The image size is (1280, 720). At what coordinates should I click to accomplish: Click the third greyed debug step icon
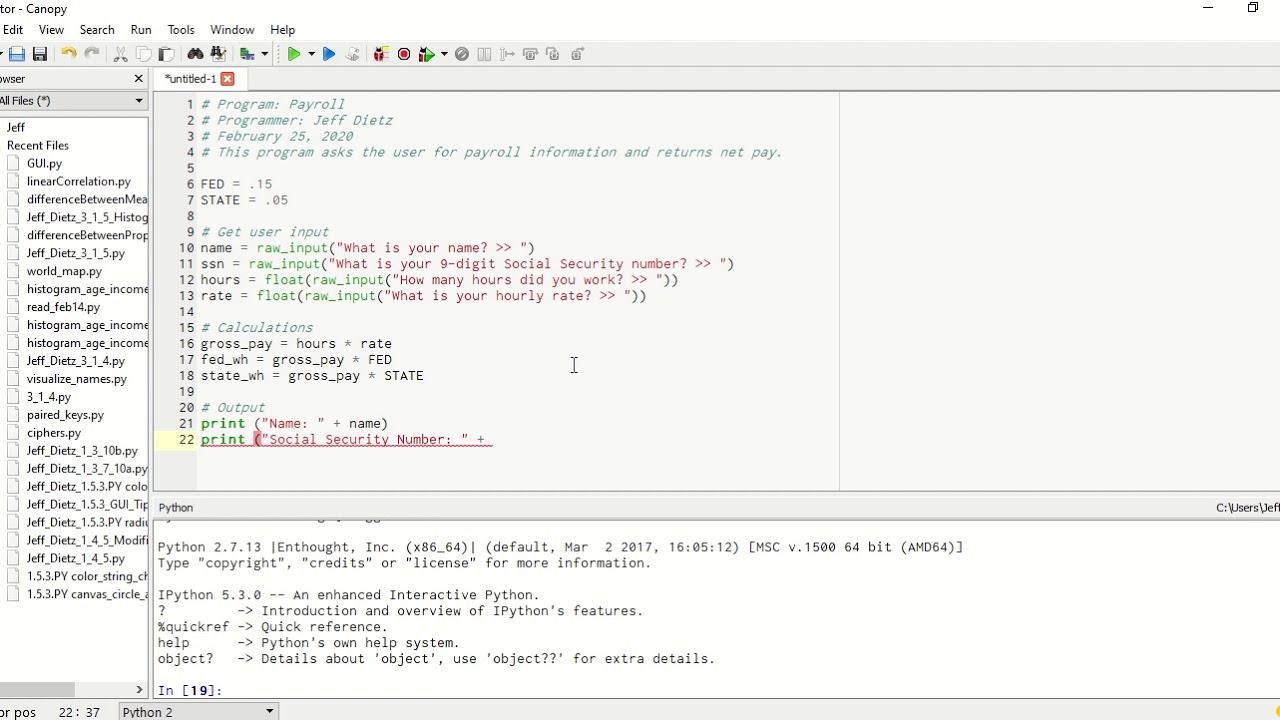point(553,54)
